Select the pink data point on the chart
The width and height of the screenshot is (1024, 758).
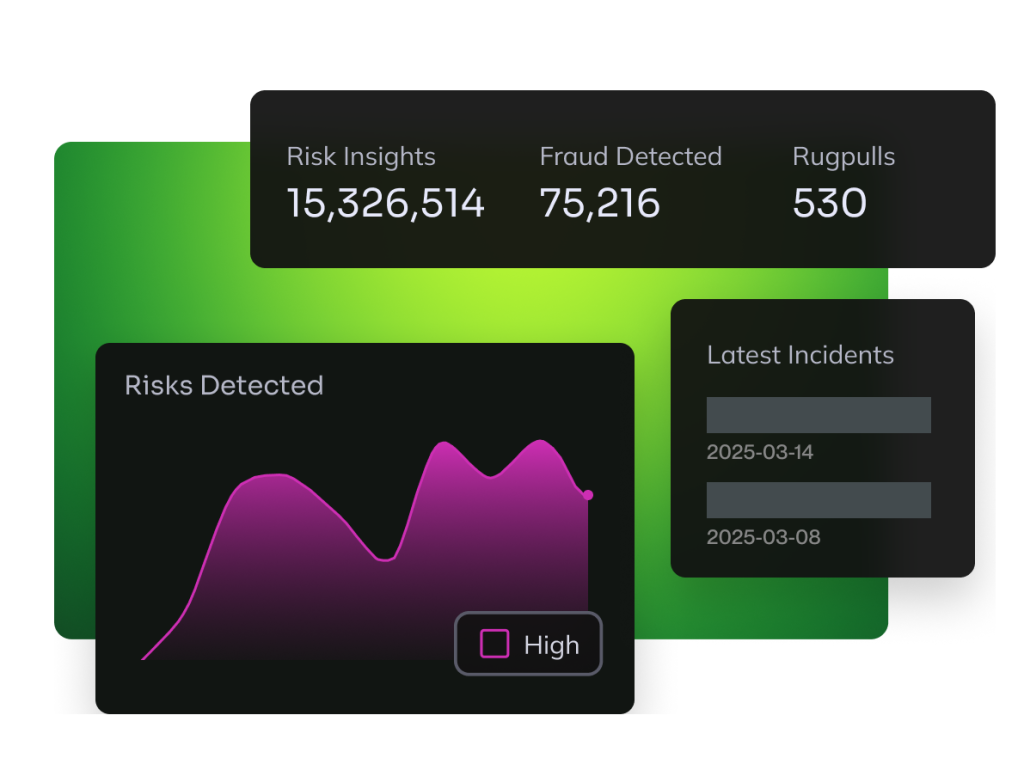[588, 494]
